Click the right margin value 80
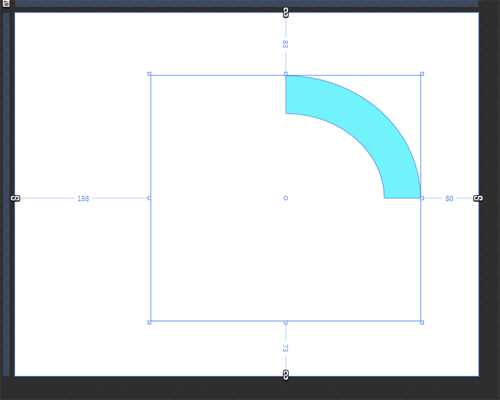 click(x=449, y=199)
